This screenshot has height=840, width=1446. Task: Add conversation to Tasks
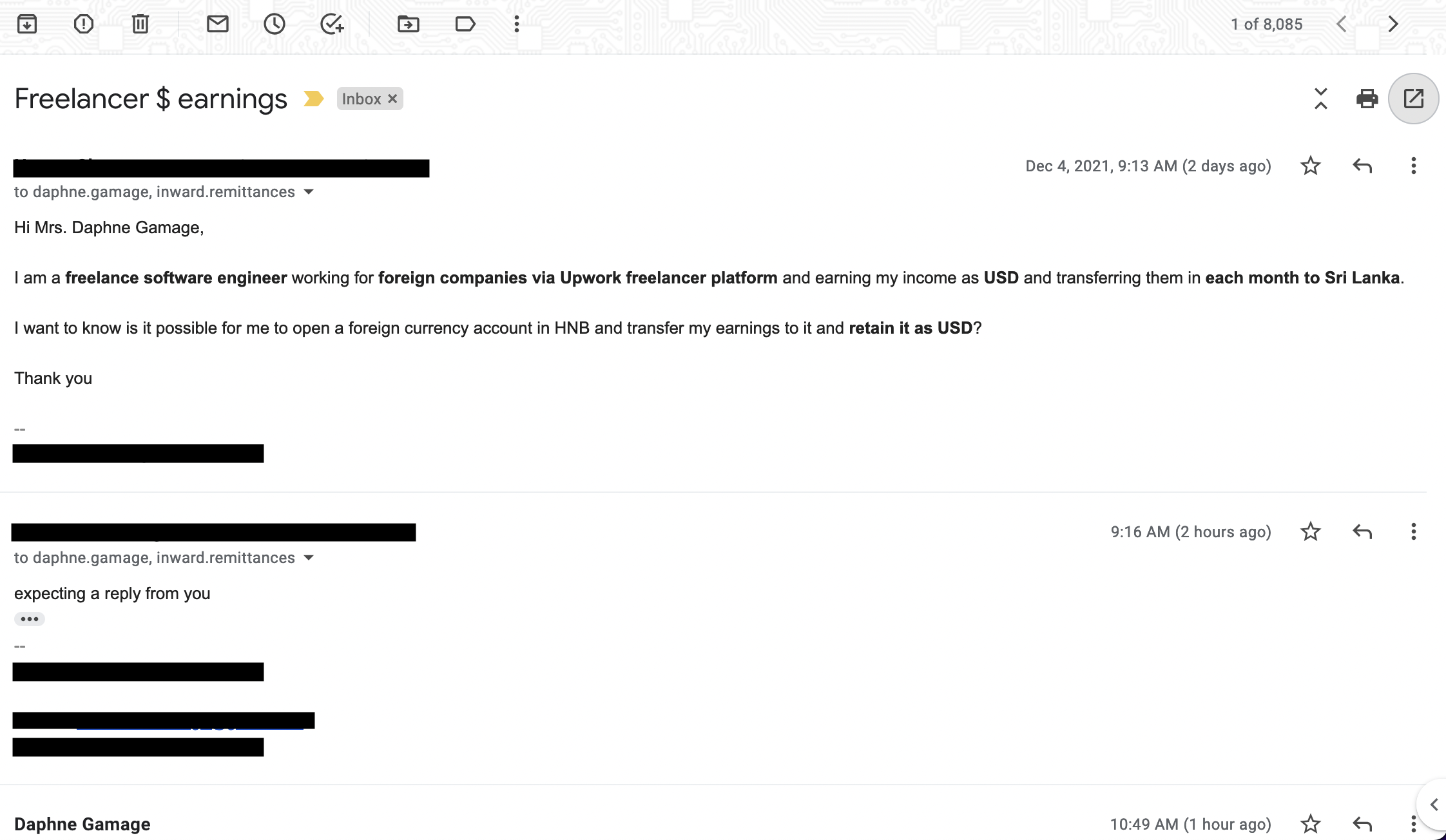coord(332,24)
